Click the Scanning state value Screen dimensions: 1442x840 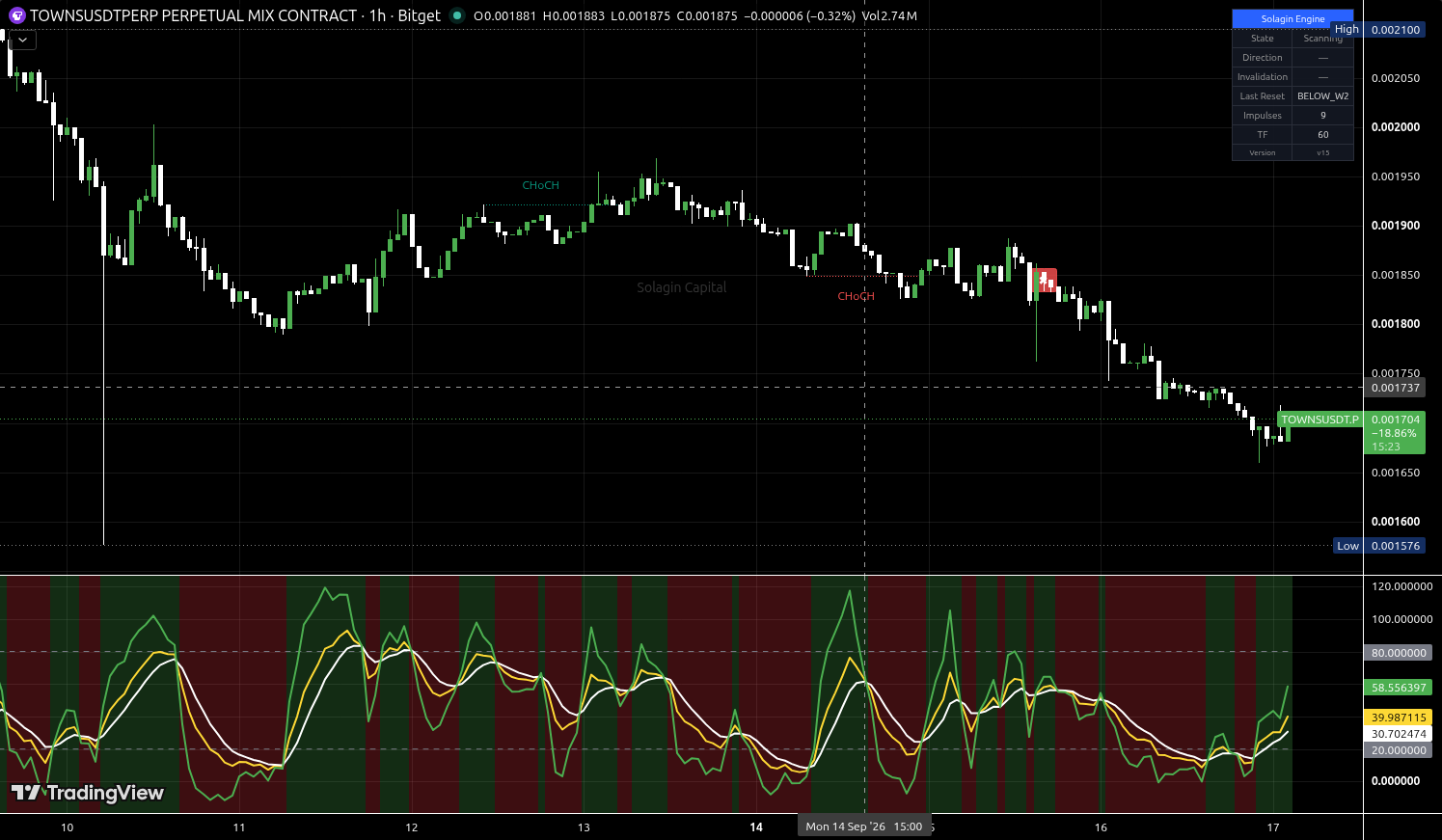[1322, 39]
